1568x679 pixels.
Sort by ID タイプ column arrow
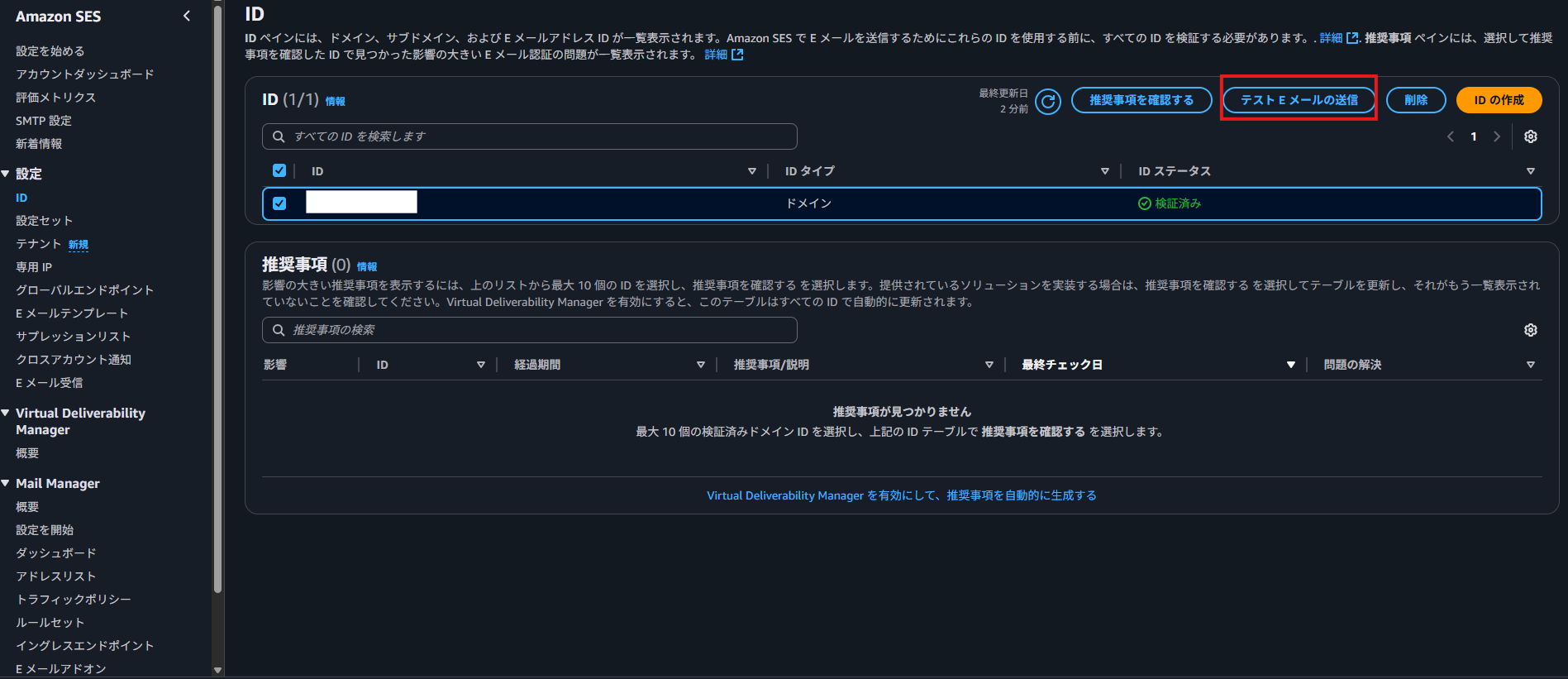point(1104,171)
